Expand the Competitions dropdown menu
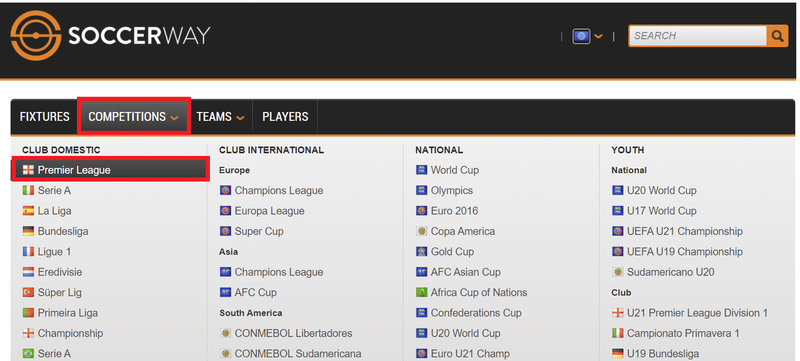This screenshot has width=800, height=361. (x=134, y=117)
